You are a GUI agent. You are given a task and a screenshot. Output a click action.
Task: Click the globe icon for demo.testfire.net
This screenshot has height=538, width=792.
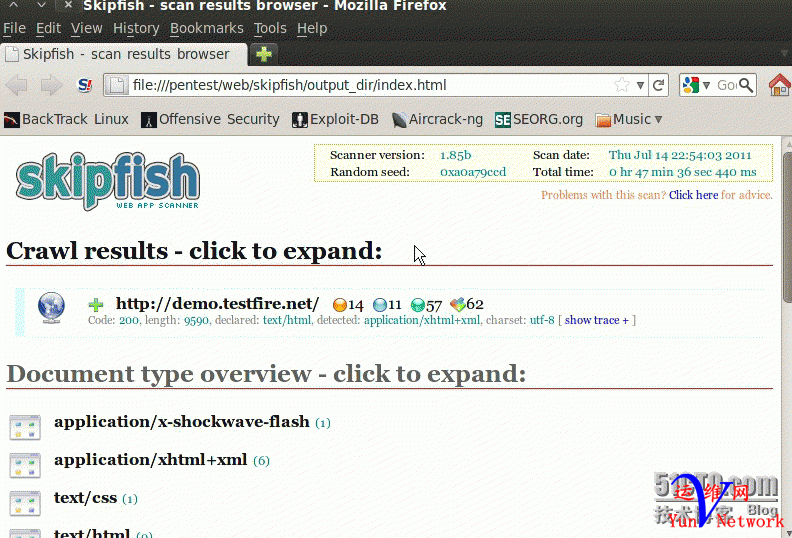(x=51, y=308)
